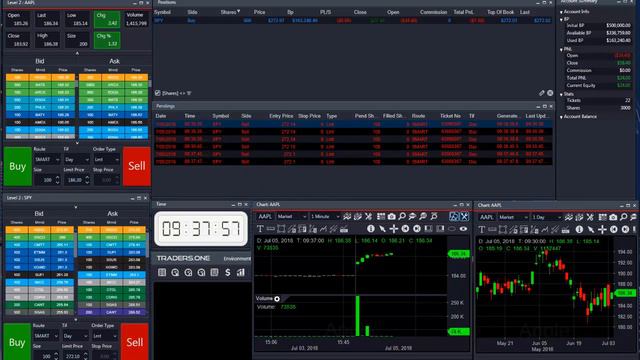The image size is (640, 360).
Task: Open the Route dropdown in SPY Level 2
Action: coord(46,336)
